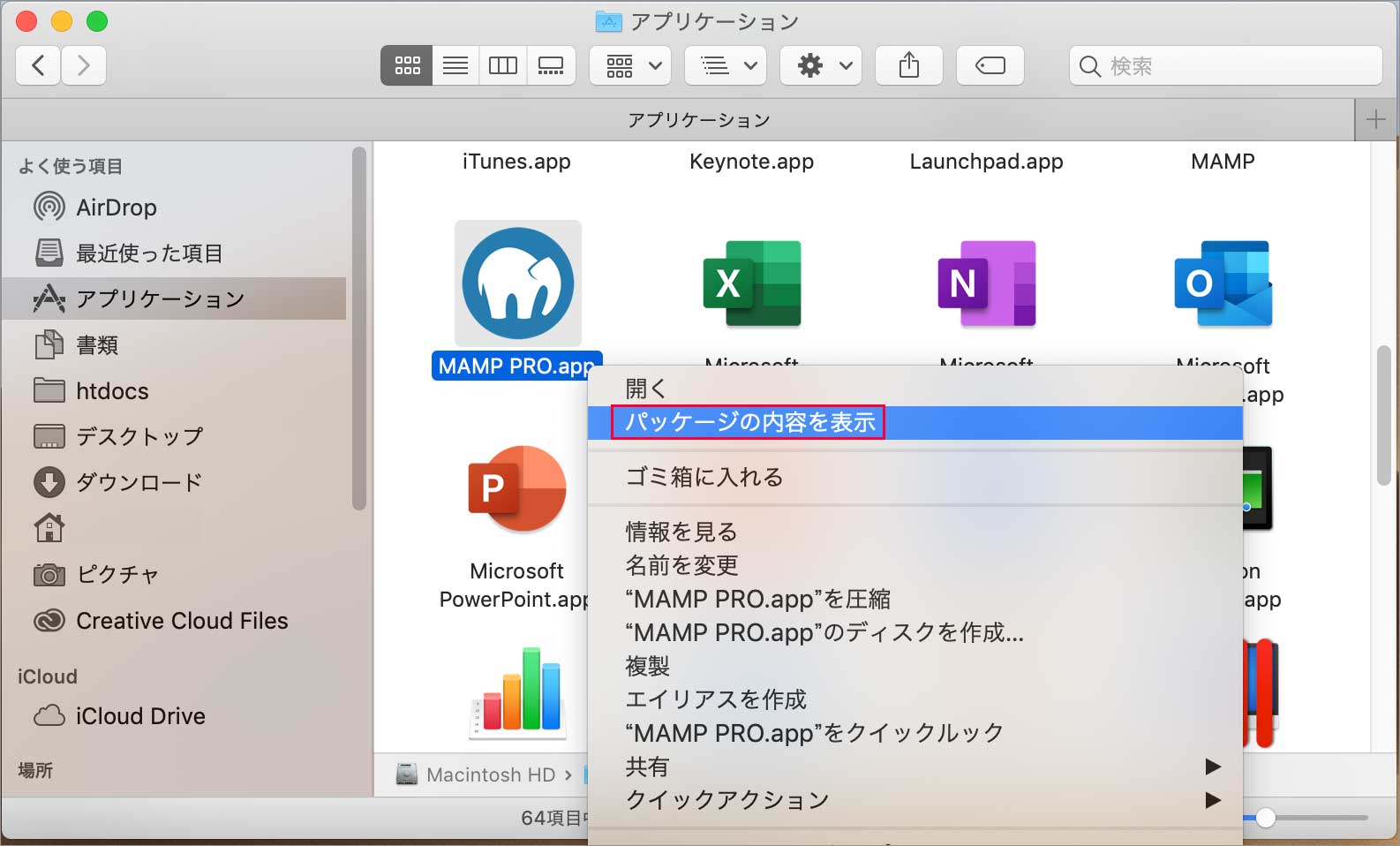The height and width of the screenshot is (846, 1400).
Task: Click the iTunes.app label
Action: click(516, 162)
